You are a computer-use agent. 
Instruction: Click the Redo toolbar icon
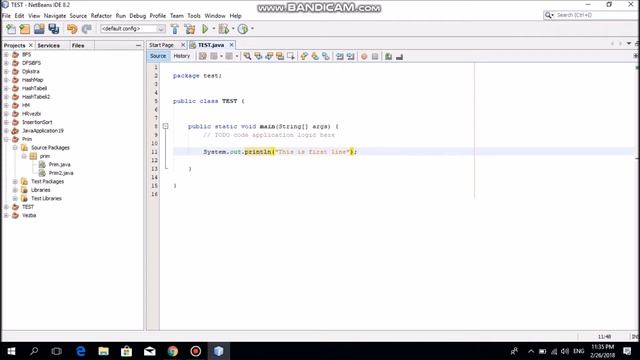(x=86, y=29)
